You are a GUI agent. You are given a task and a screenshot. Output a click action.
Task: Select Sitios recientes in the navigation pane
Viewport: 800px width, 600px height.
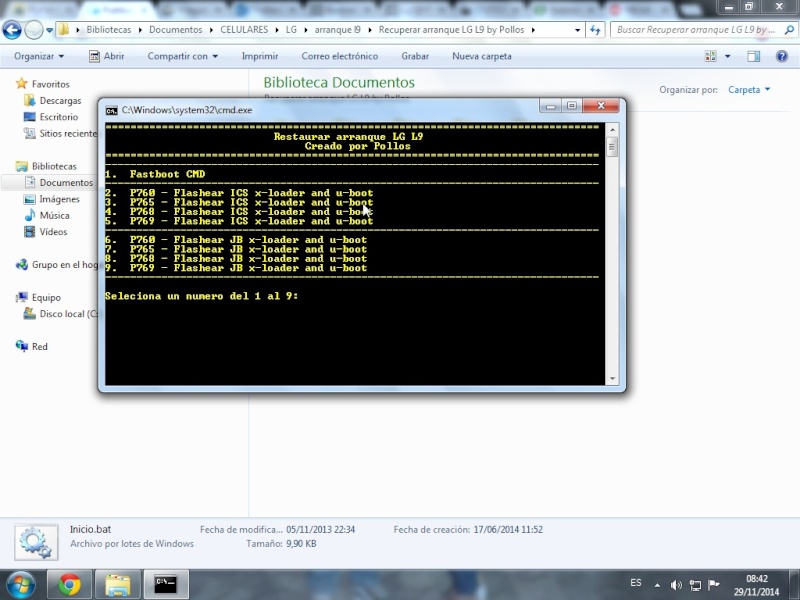(67, 133)
